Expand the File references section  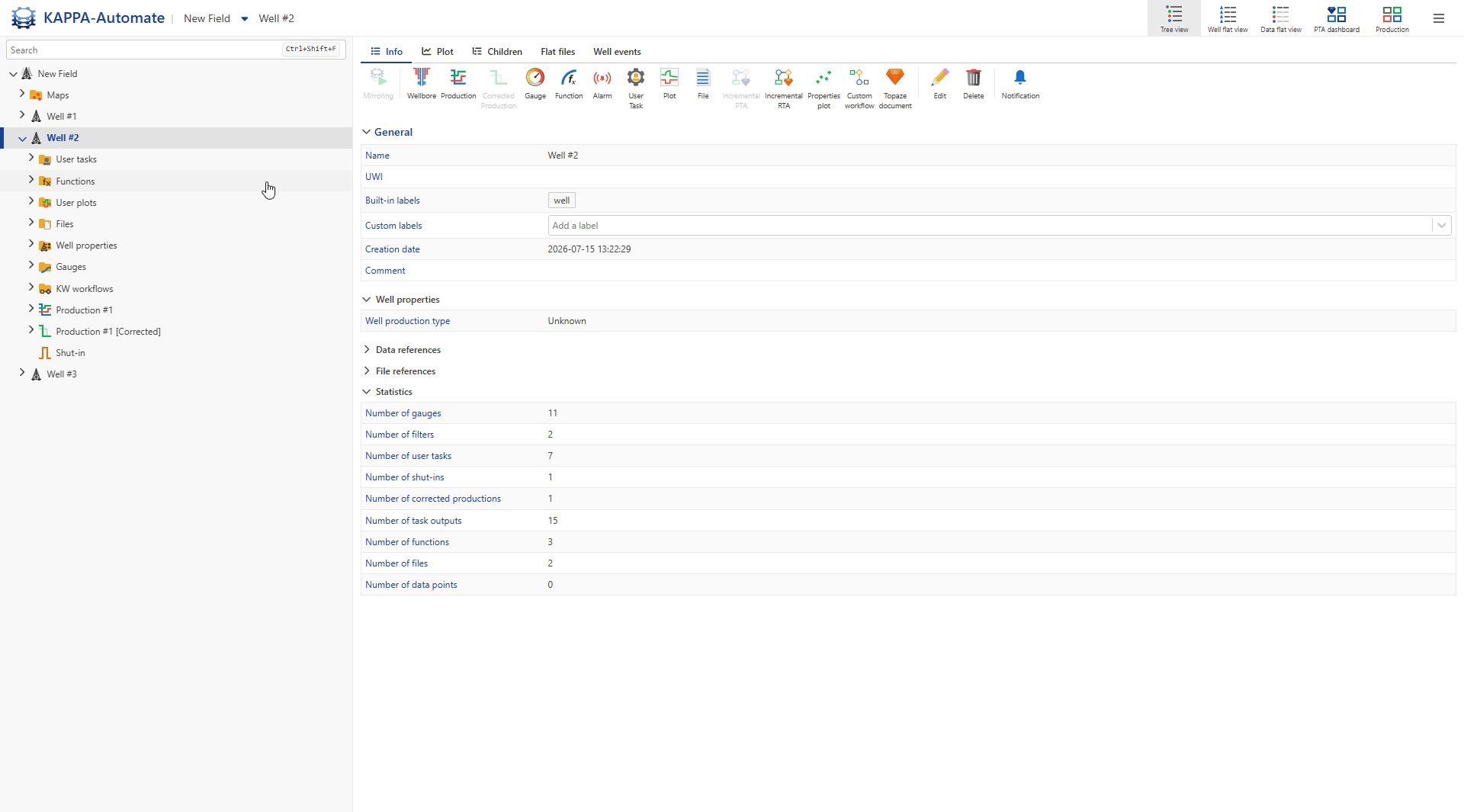coord(367,371)
